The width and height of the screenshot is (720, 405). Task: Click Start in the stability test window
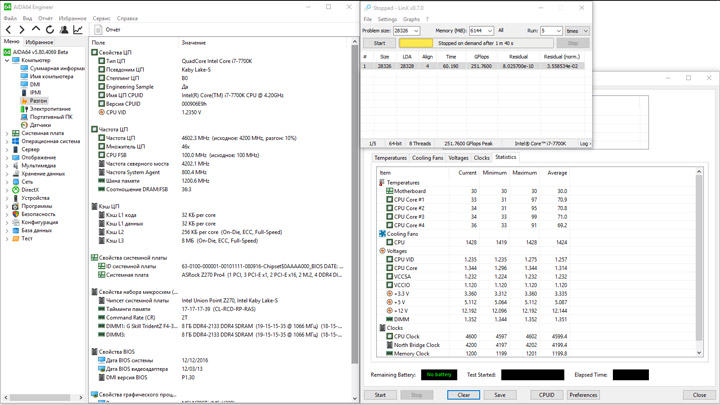pyautogui.click(x=380, y=395)
